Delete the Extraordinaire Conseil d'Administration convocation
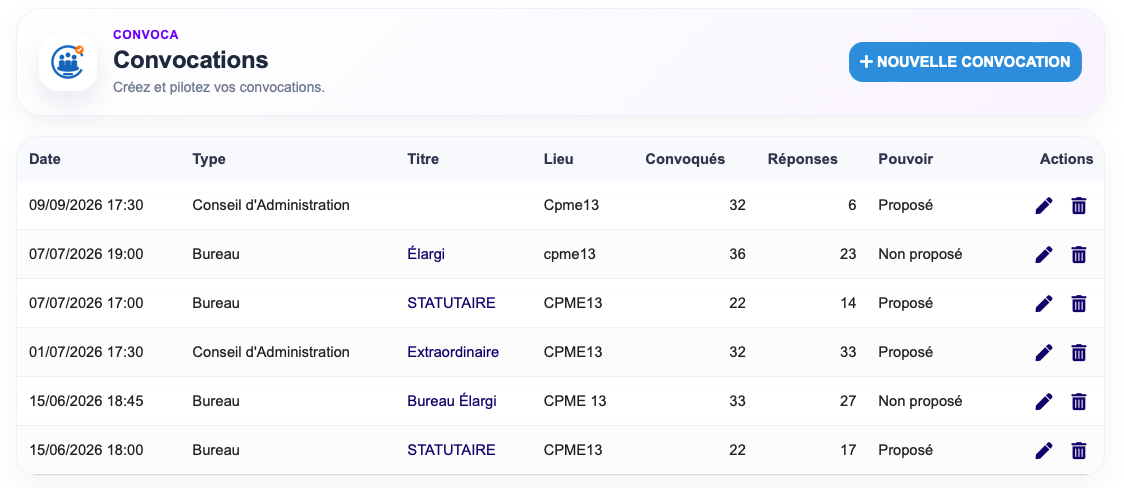 (x=1078, y=353)
